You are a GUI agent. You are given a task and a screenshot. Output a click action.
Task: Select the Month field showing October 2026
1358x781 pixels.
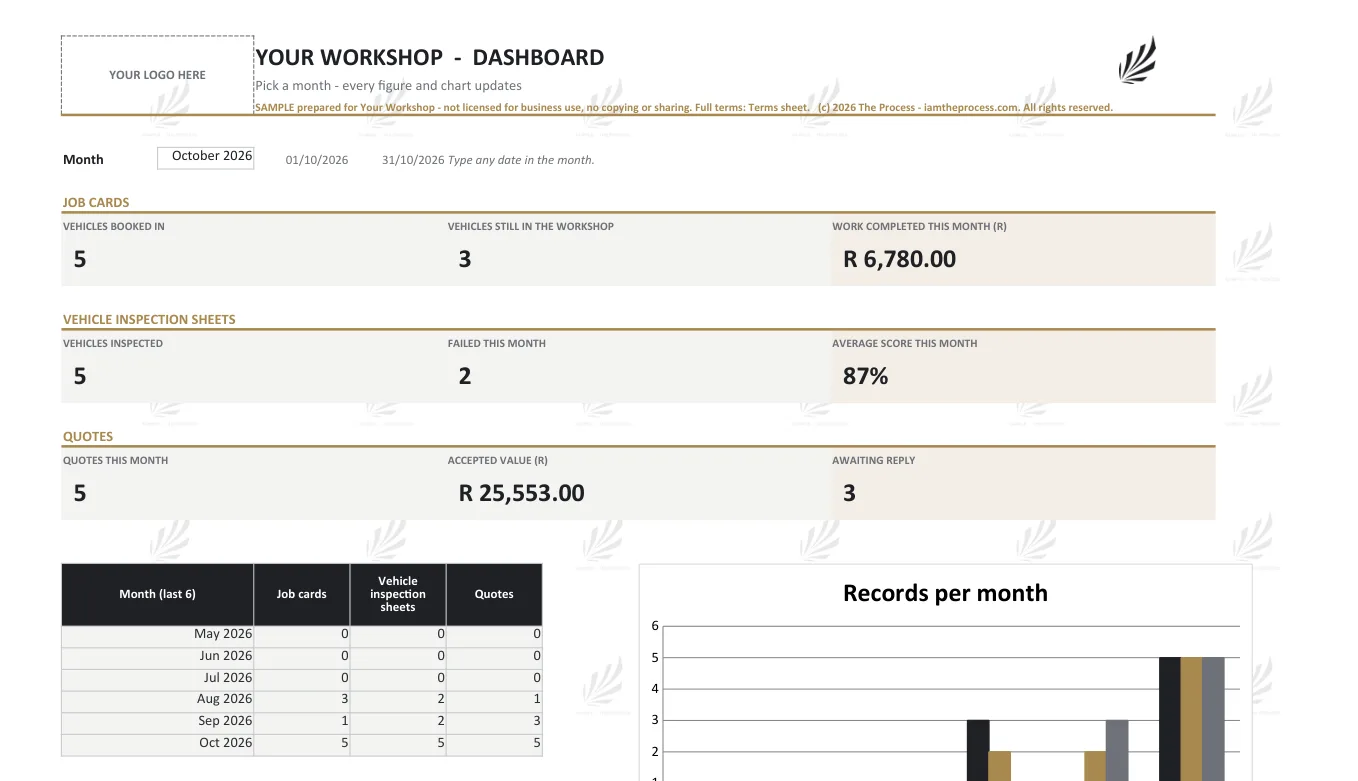[x=206, y=157]
